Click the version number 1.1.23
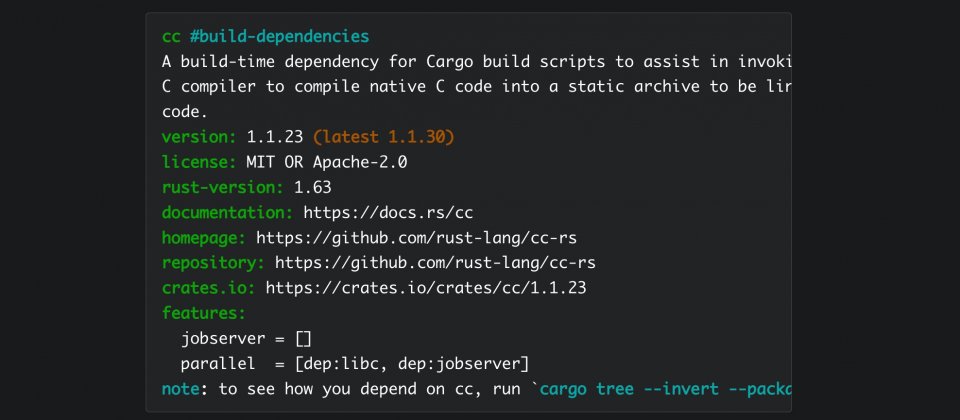 (x=275, y=137)
